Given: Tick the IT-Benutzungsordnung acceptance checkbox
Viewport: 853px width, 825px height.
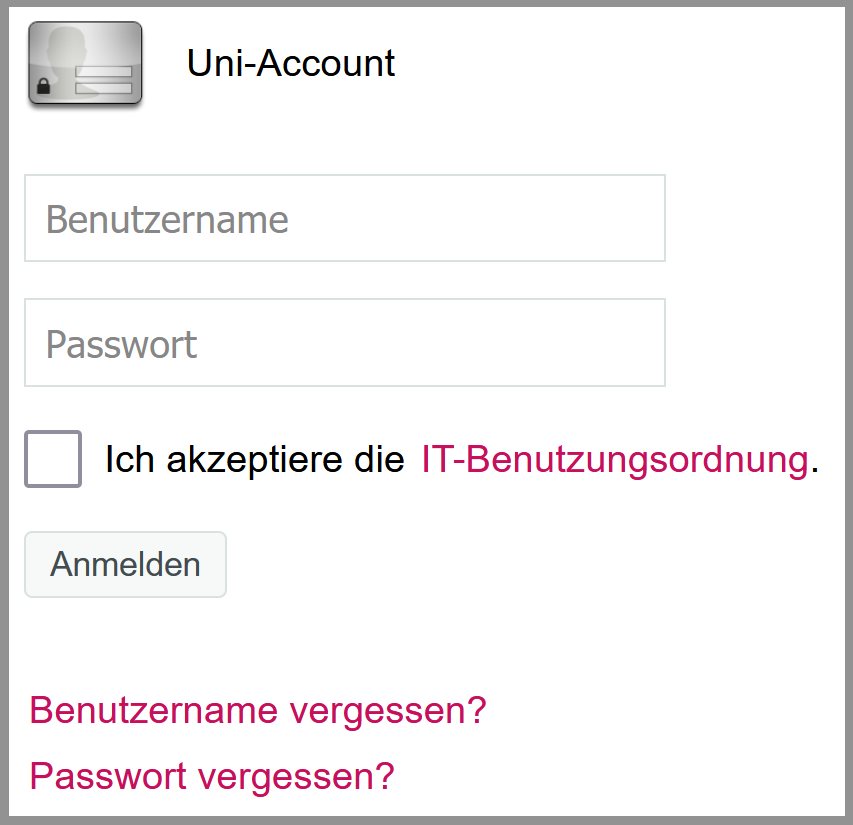Looking at the screenshot, I should point(53,459).
